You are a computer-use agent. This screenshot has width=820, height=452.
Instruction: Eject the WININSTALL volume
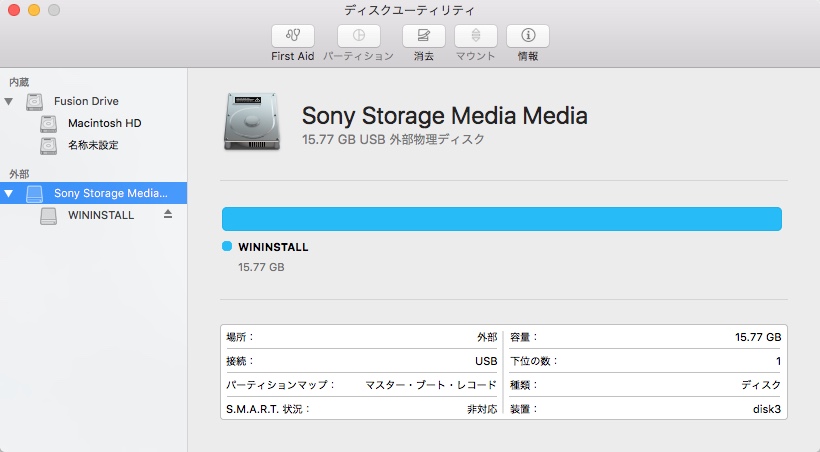(x=168, y=214)
